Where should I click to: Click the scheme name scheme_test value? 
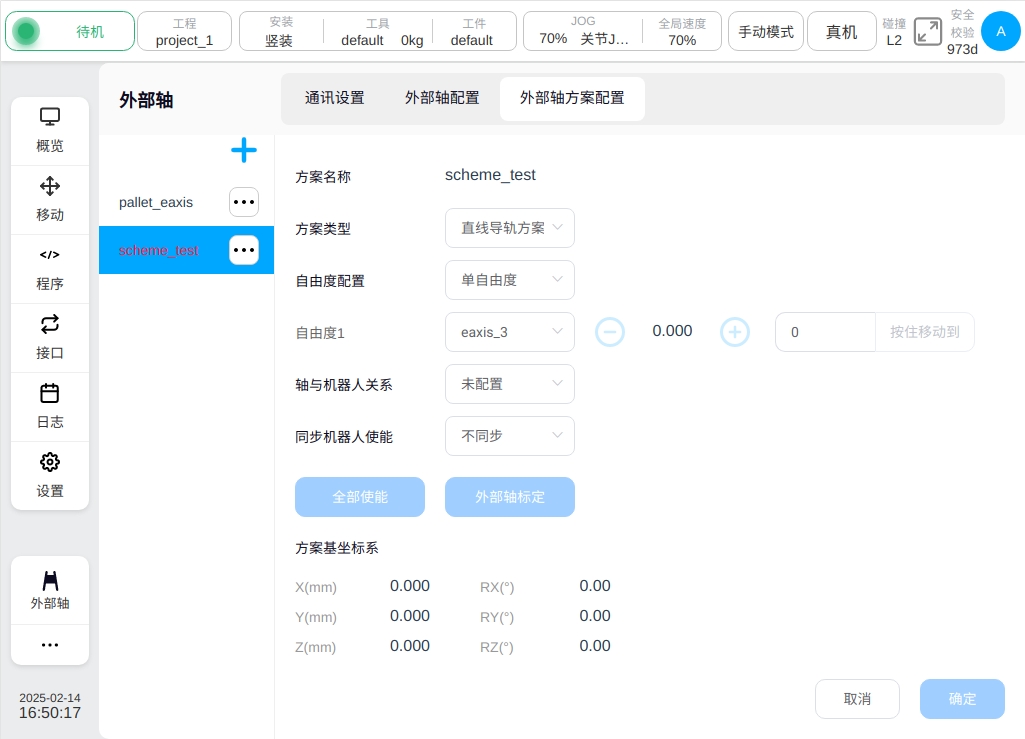[x=490, y=175]
